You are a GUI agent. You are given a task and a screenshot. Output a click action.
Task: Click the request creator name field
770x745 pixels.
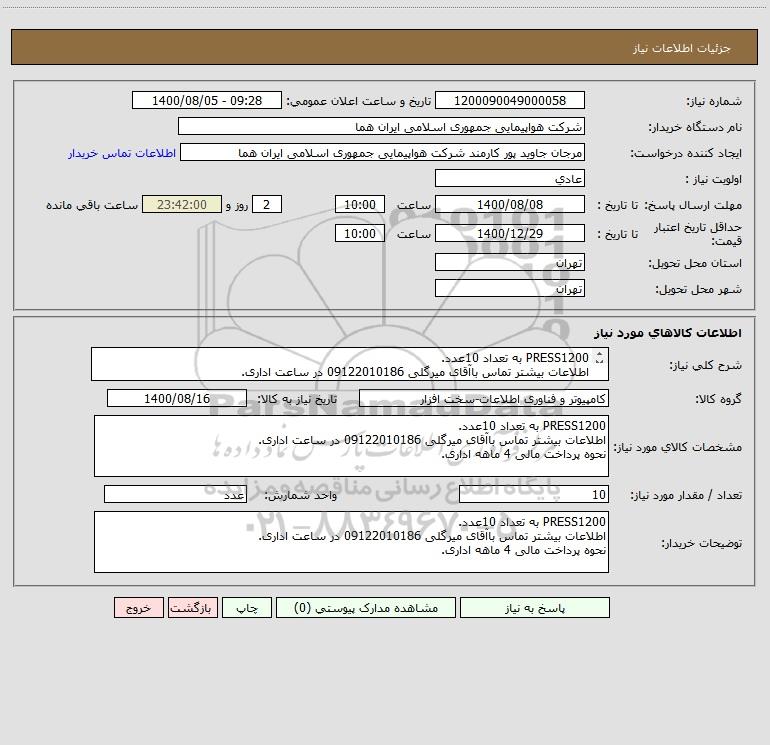(x=383, y=152)
